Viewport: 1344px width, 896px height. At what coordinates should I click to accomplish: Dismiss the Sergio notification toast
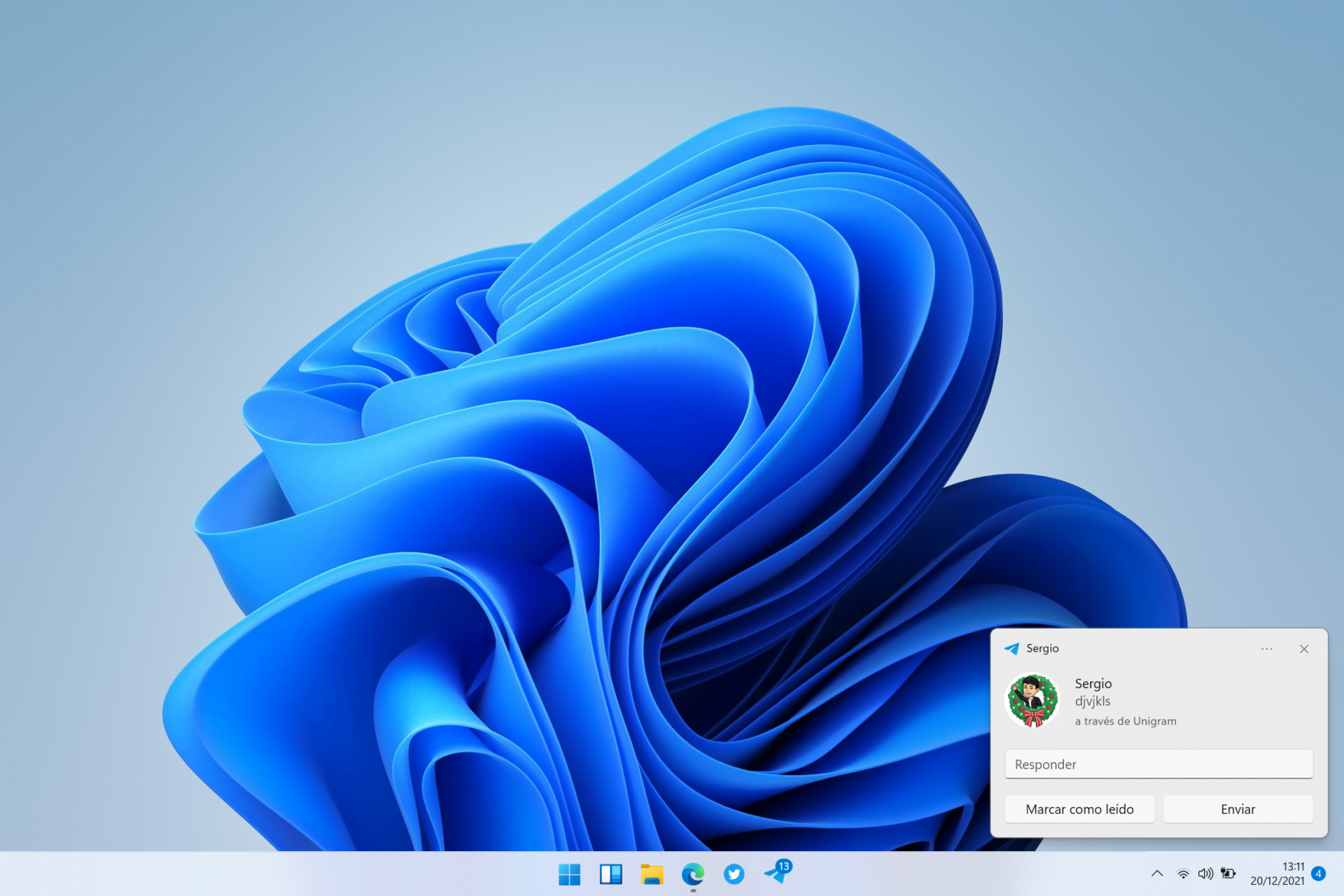point(1304,649)
